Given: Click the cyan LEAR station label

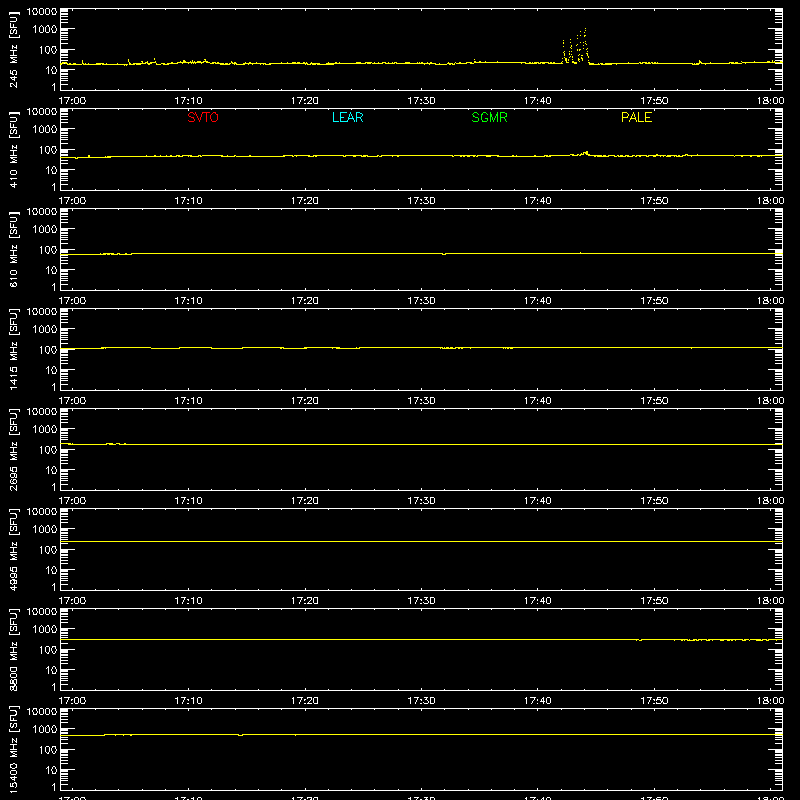Looking at the screenshot, I should click(347, 117).
